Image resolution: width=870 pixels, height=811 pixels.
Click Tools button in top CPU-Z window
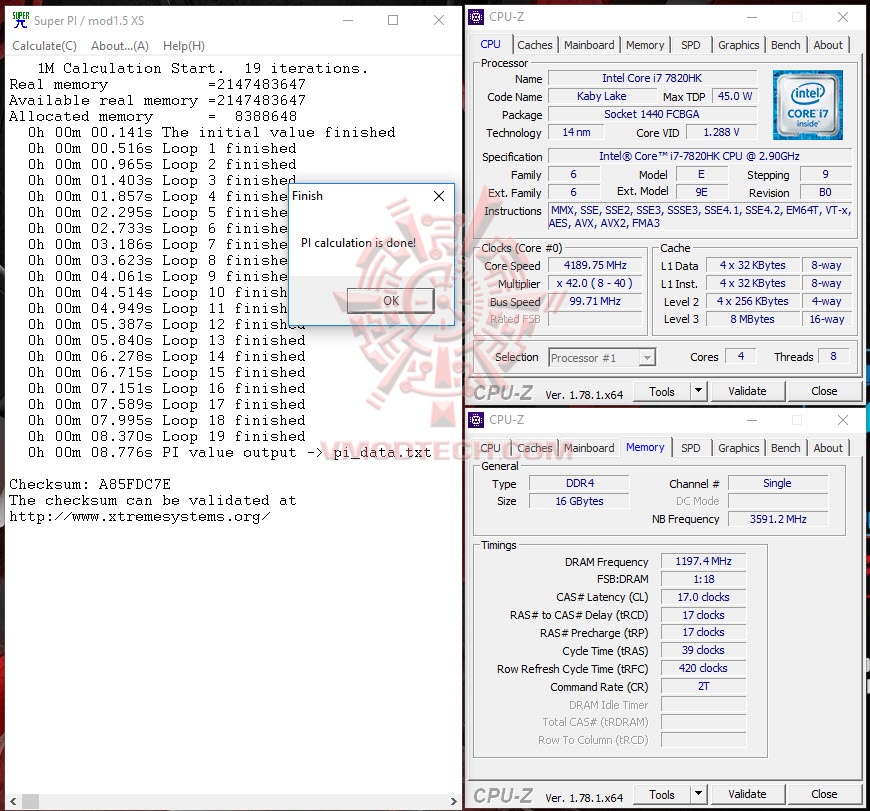[661, 392]
